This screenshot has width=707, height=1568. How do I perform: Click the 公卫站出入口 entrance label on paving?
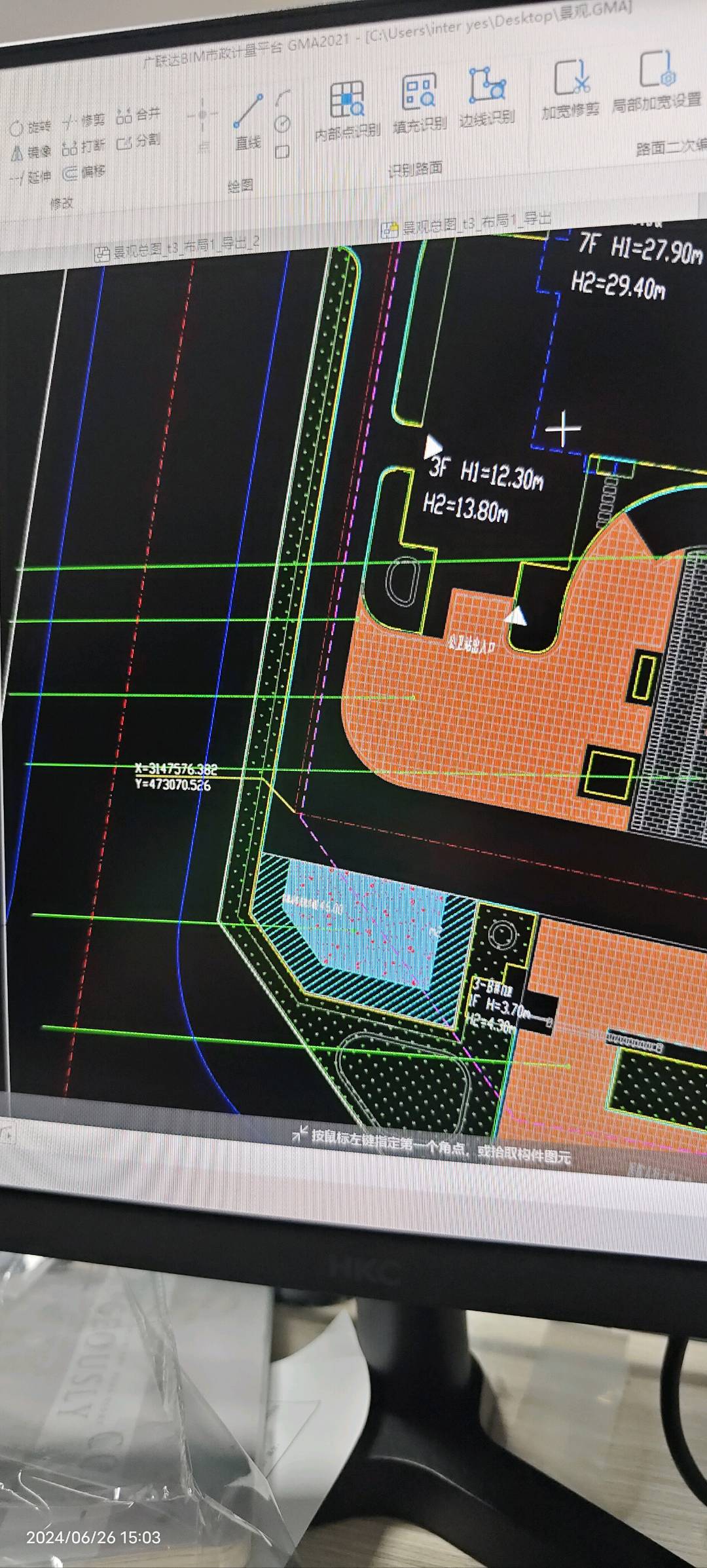(x=471, y=646)
